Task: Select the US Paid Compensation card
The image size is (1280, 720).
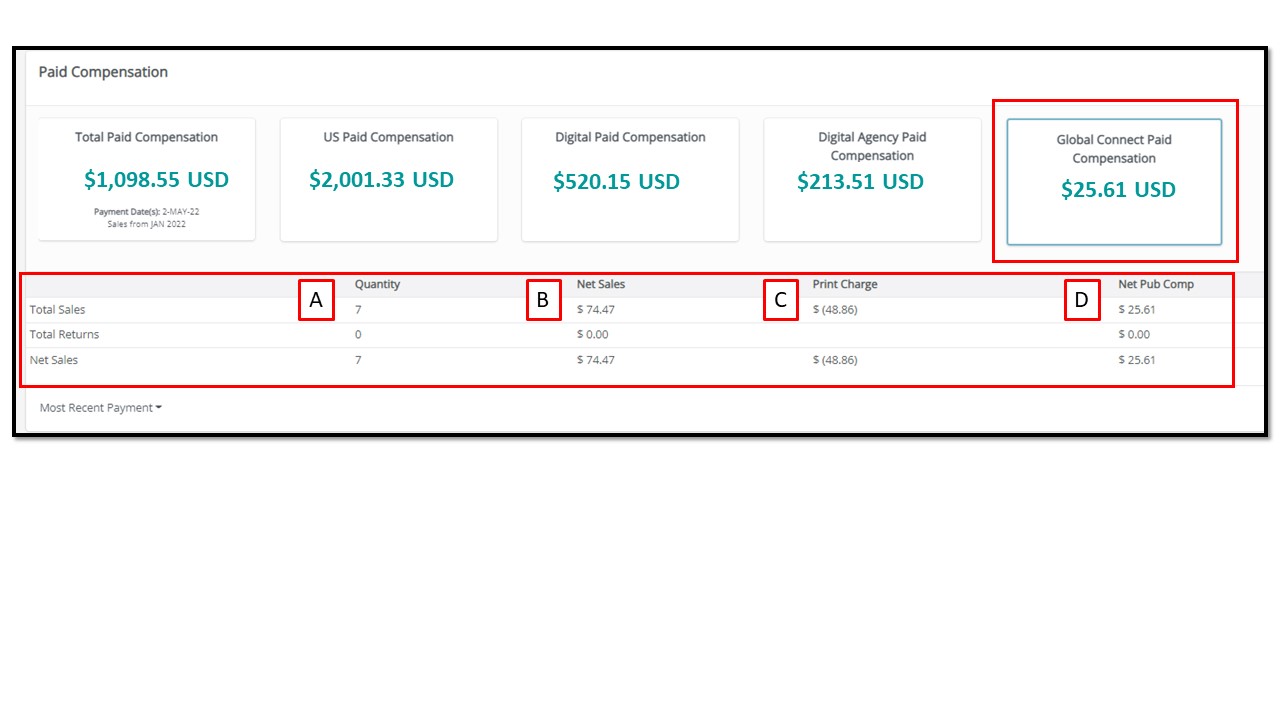Action: [389, 179]
